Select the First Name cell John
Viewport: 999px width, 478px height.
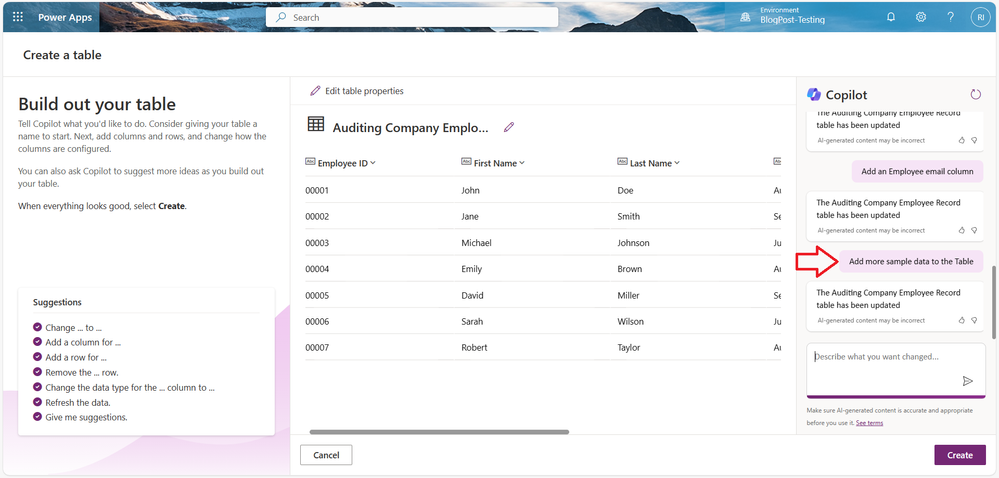[x=470, y=190]
